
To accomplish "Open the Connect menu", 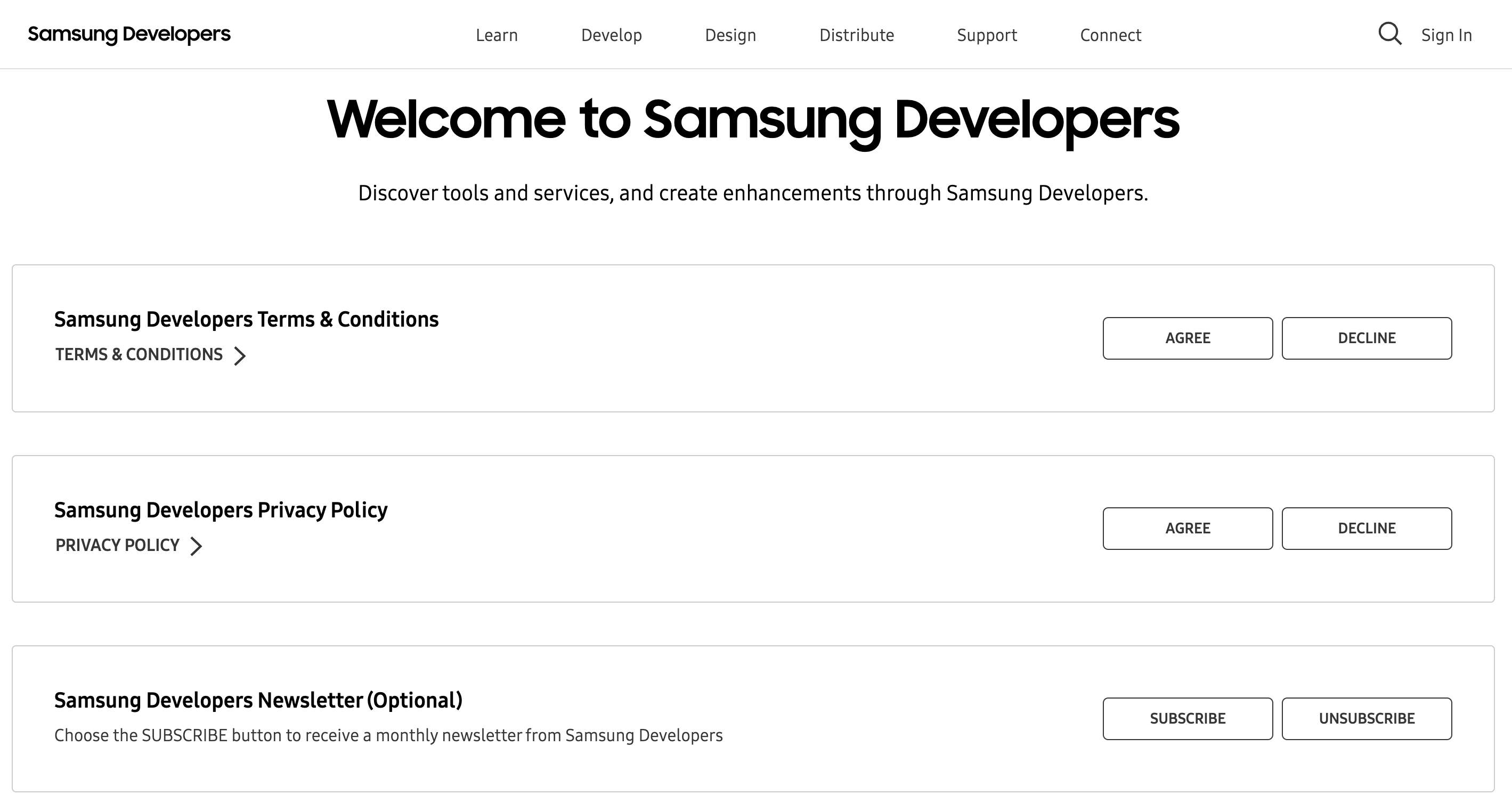I will pyautogui.click(x=1110, y=35).
